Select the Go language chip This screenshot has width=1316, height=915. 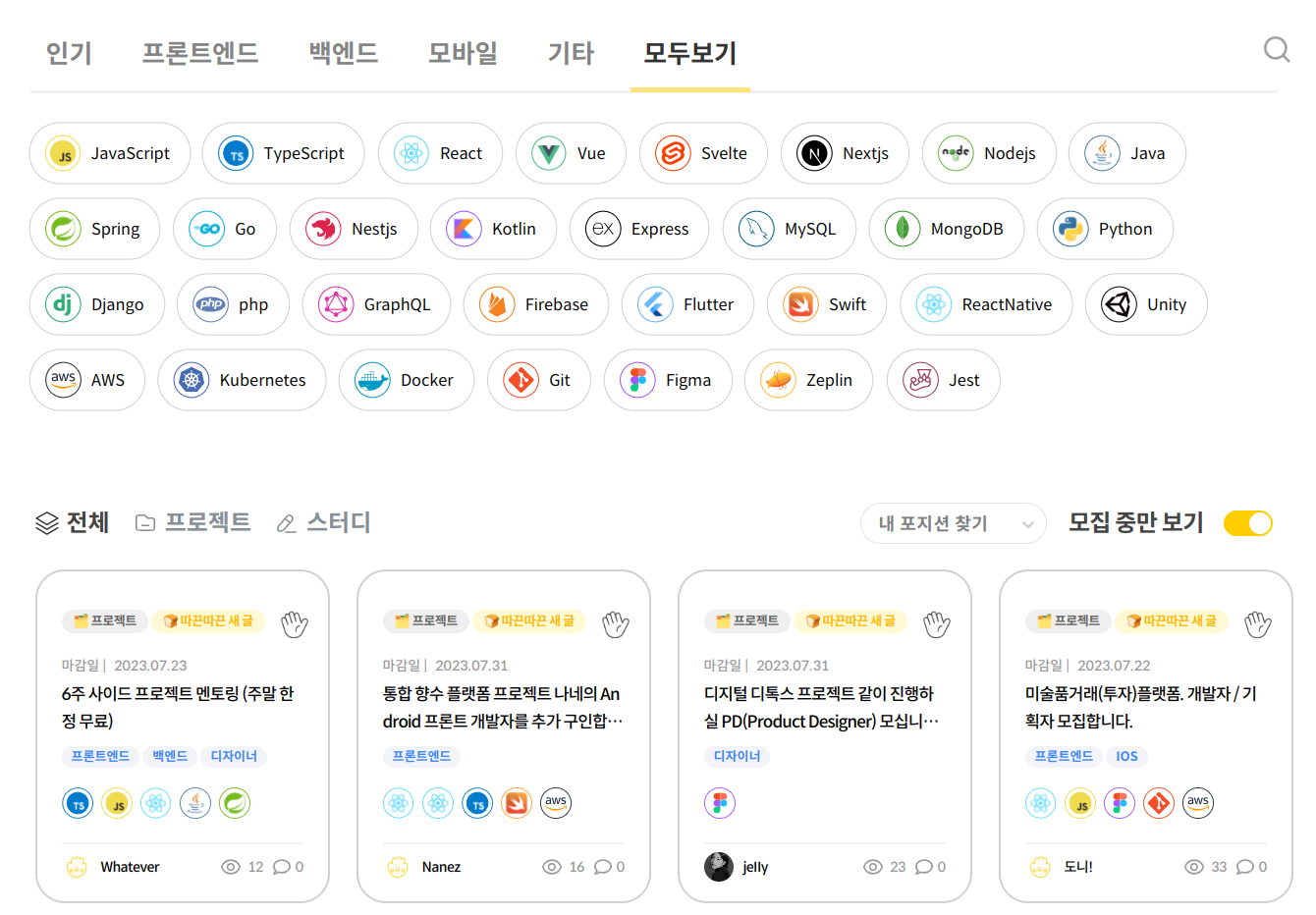(x=225, y=229)
